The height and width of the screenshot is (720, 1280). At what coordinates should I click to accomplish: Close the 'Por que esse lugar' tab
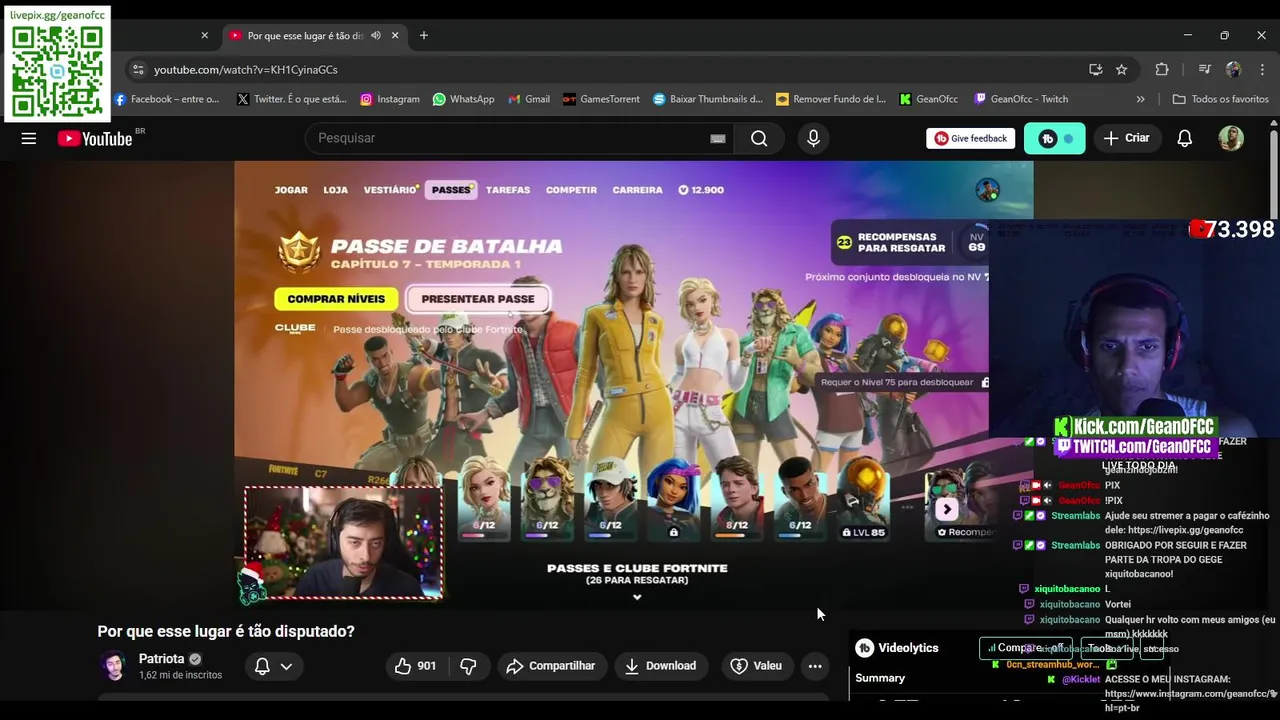[395, 35]
